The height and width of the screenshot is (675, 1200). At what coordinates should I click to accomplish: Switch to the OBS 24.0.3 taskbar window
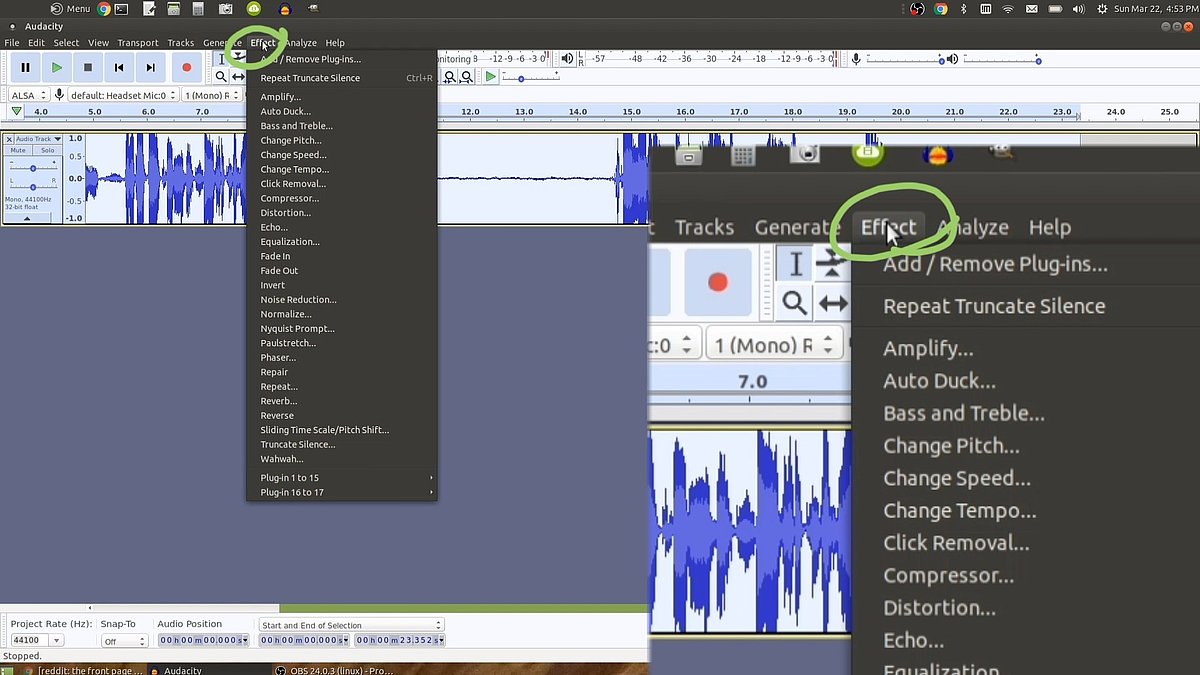click(x=335, y=670)
